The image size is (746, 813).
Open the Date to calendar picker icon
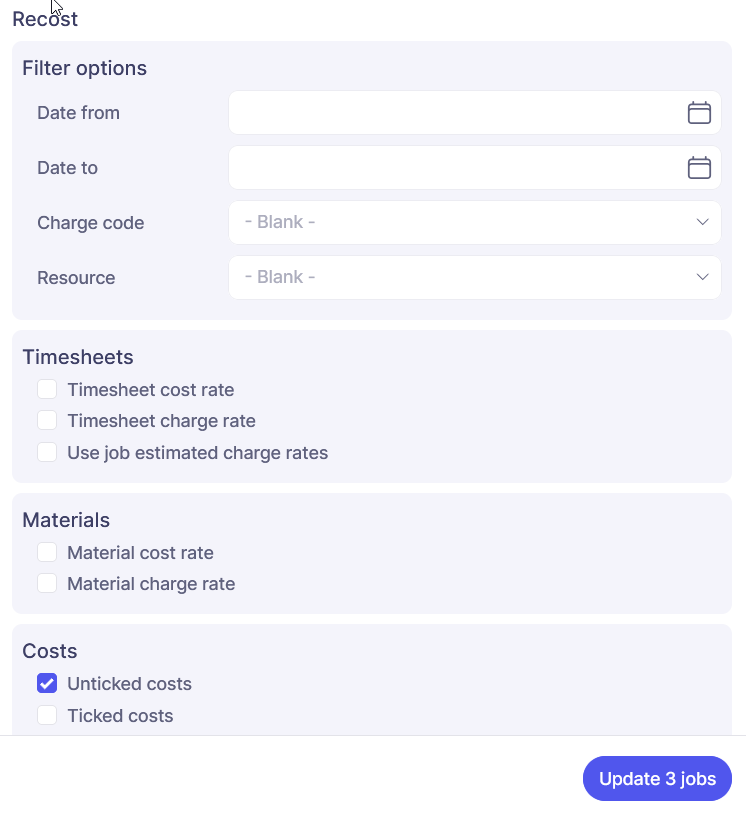click(x=699, y=168)
